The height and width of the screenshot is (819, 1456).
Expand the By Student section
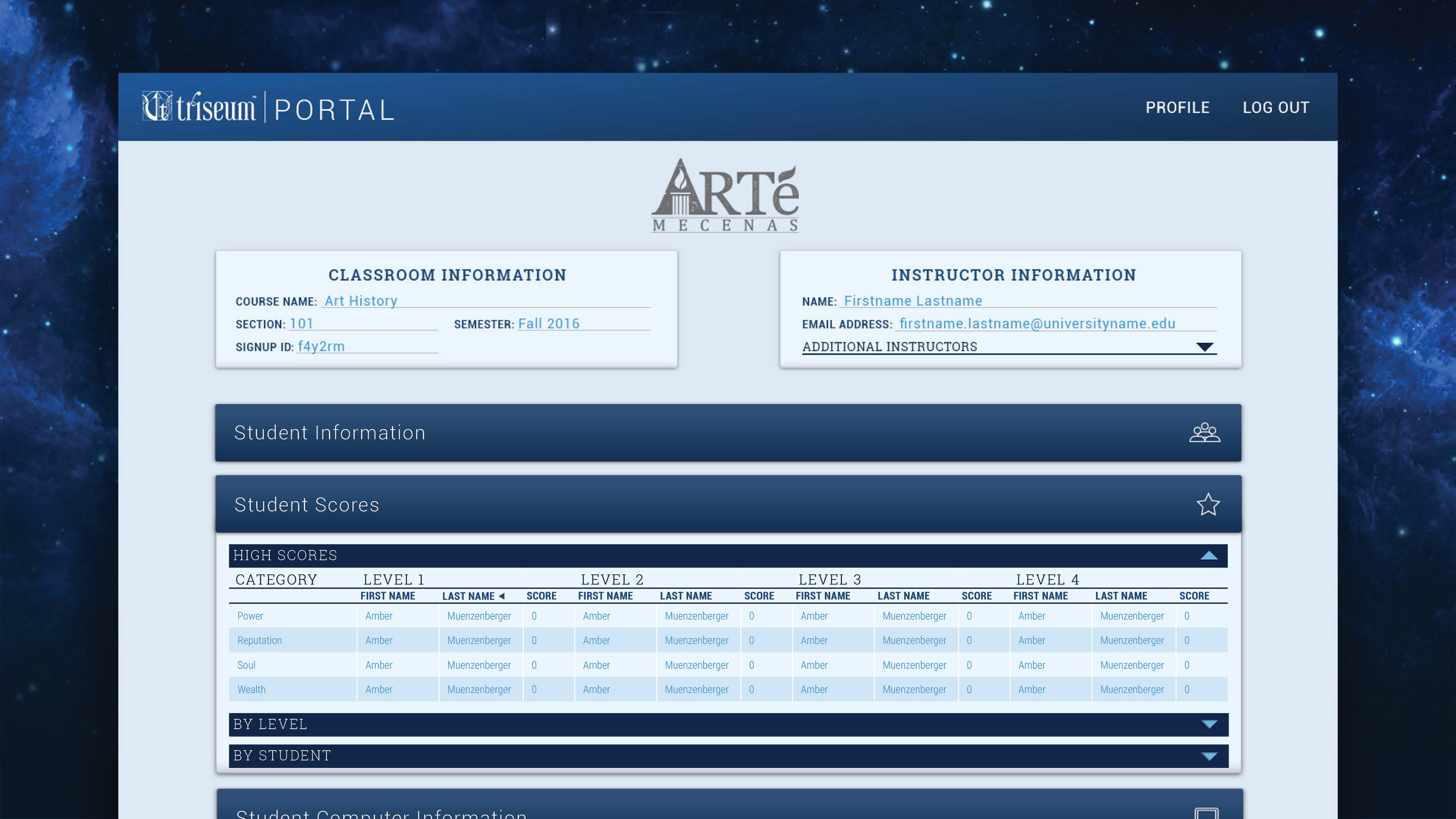728,756
